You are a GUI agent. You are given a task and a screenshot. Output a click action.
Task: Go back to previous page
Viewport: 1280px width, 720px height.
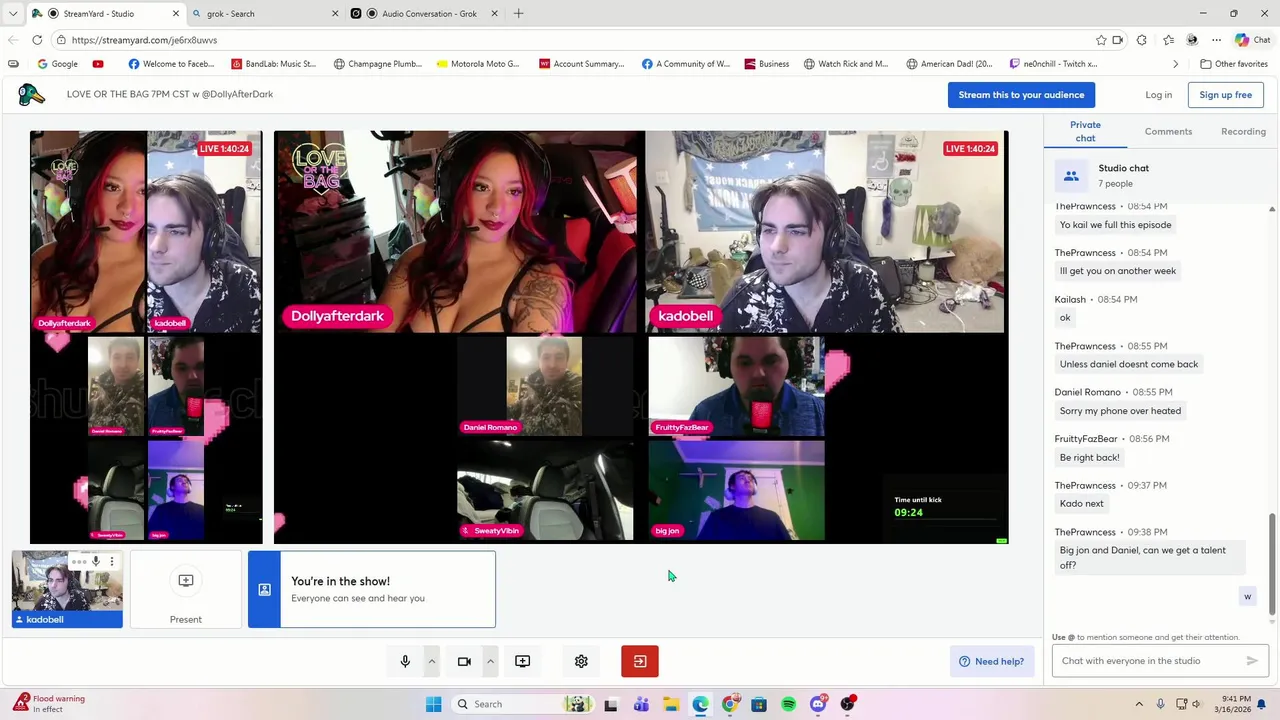(12, 40)
